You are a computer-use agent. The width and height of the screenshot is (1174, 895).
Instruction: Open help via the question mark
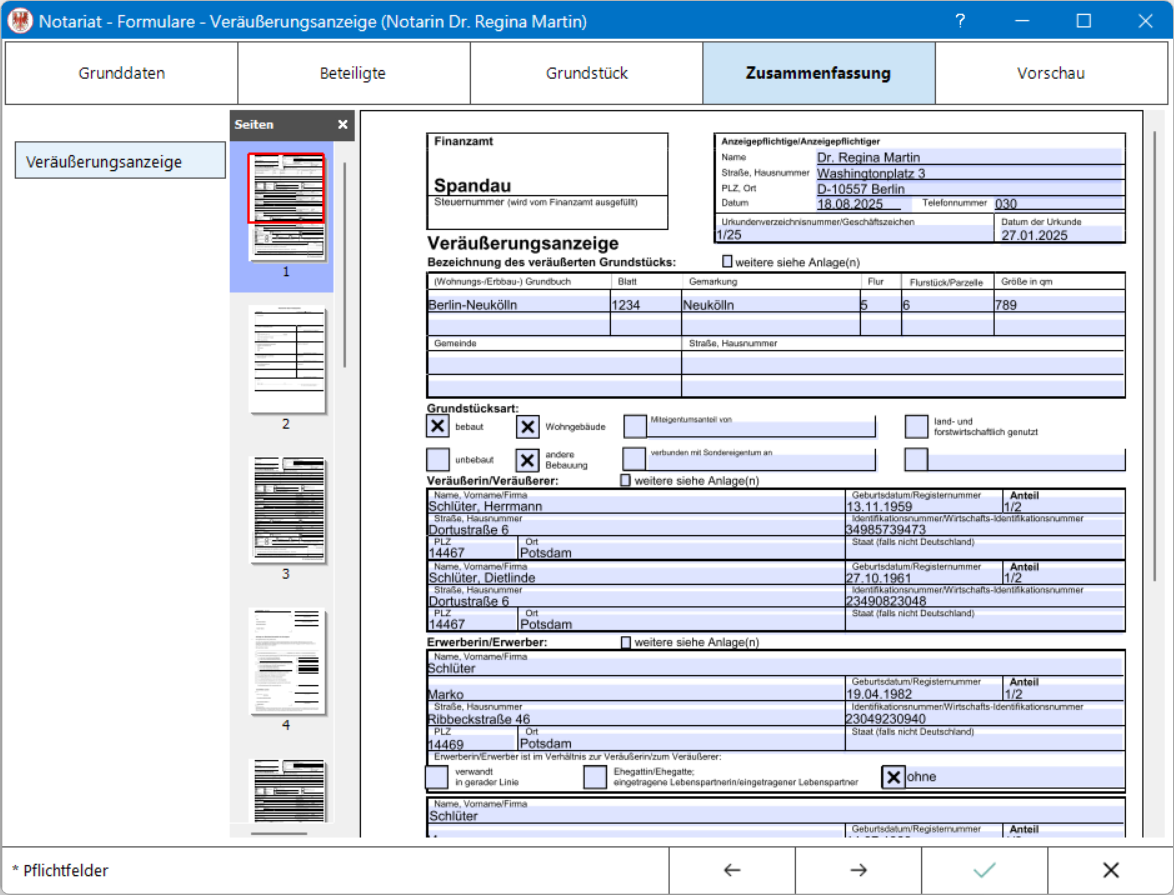[961, 21]
